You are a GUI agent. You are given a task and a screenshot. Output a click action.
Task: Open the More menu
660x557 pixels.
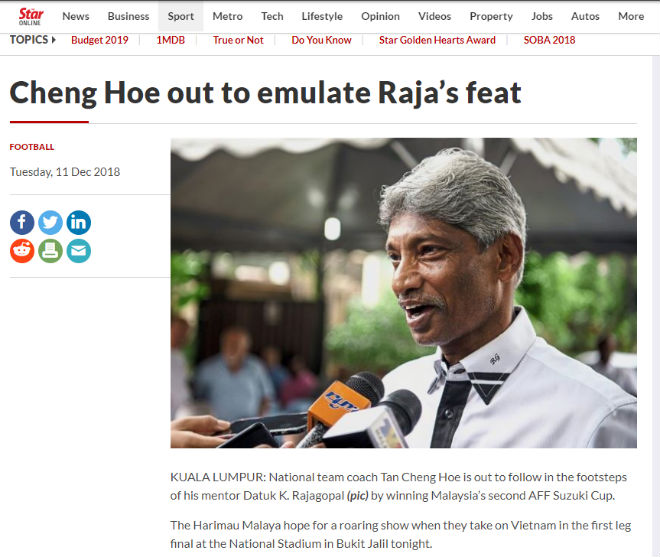click(631, 16)
